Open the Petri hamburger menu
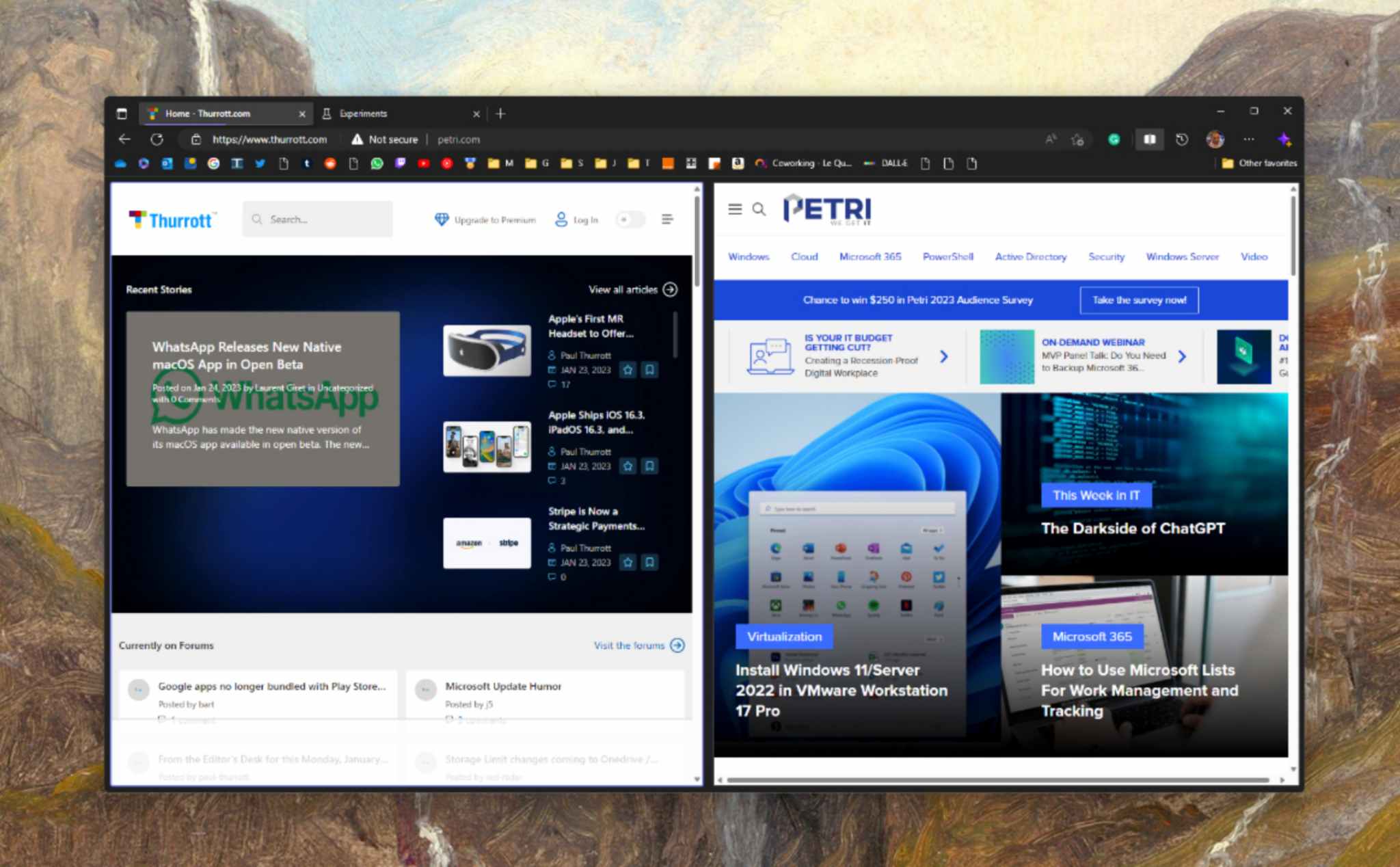Viewport: 1400px width, 867px height. tap(736, 210)
